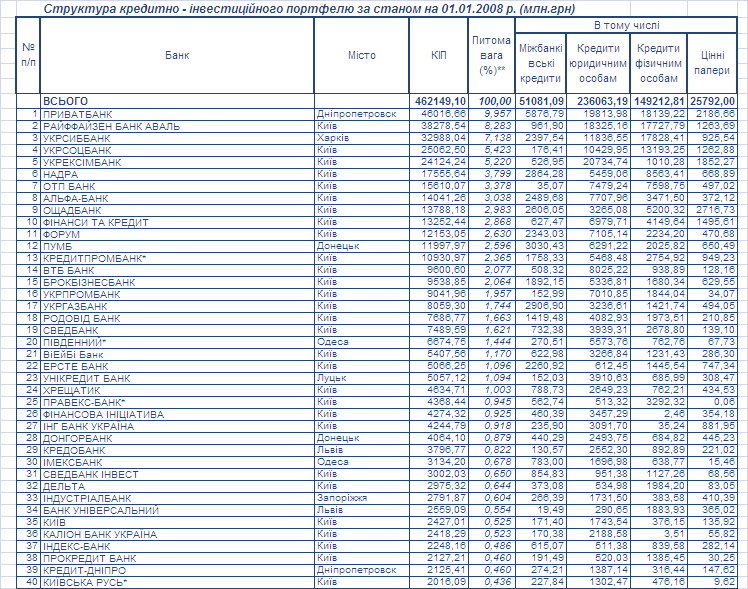Click the 'Питома вага (%)**' header
Image resolution: width=748 pixels, height=589 pixels.
pyautogui.click(x=491, y=55)
